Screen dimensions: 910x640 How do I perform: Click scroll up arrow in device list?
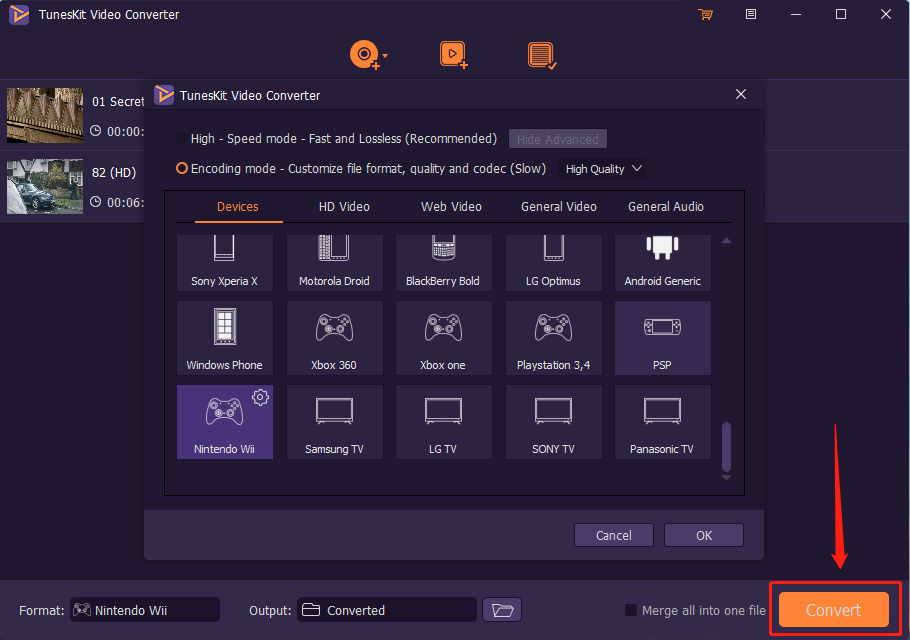click(x=726, y=240)
